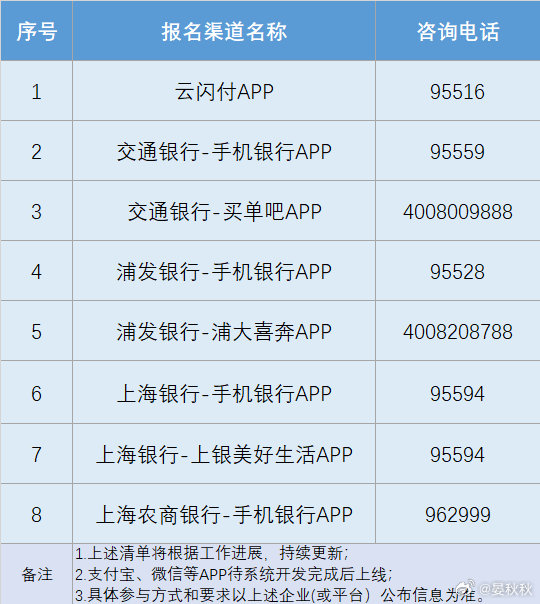Select the 云闪付APP cell
The width and height of the screenshot is (540, 604).
(224, 91)
